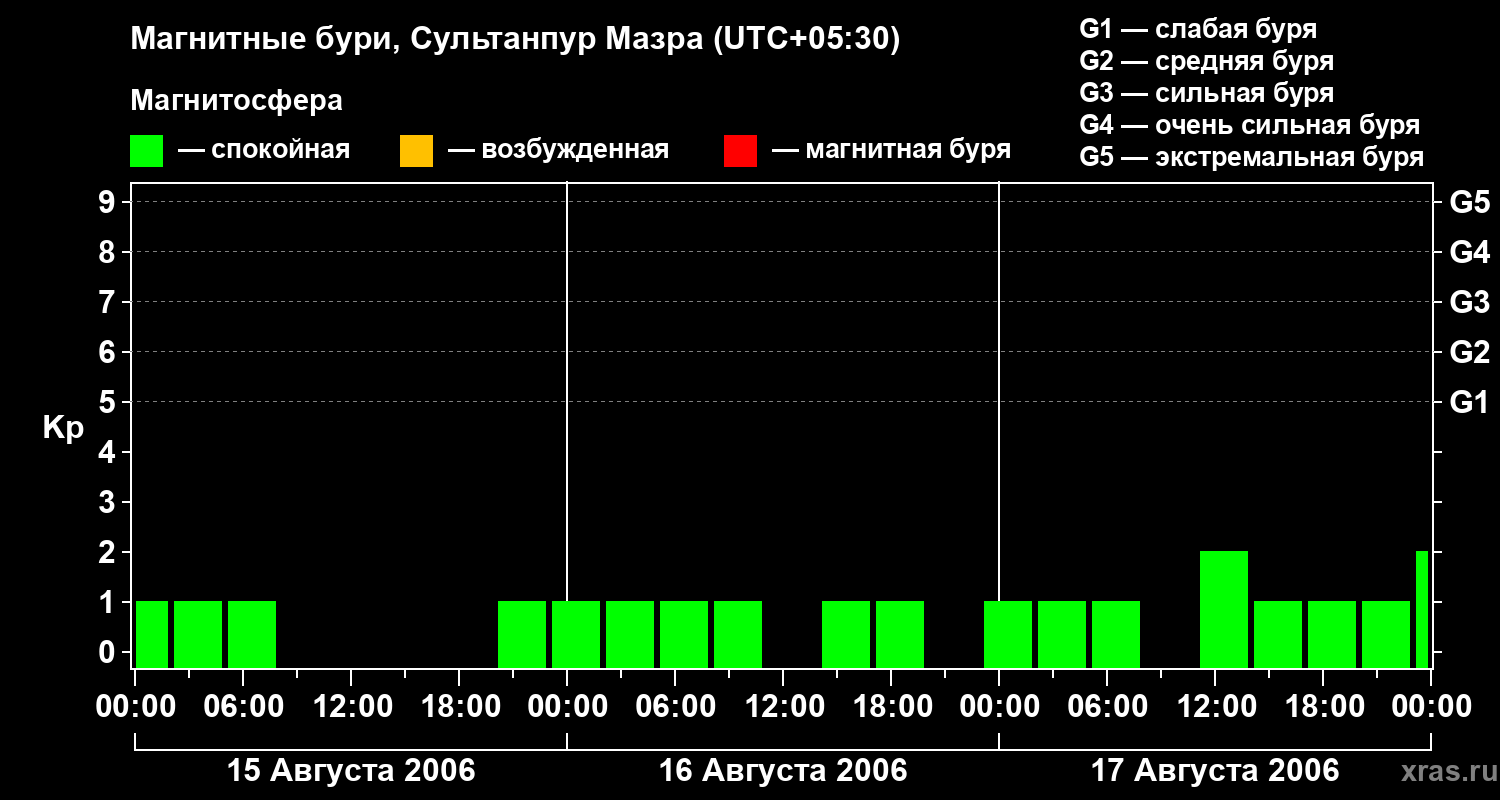Click the '12:00' time label for 17 Августа
The width and height of the screenshot is (1500, 800).
(x=1215, y=706)
